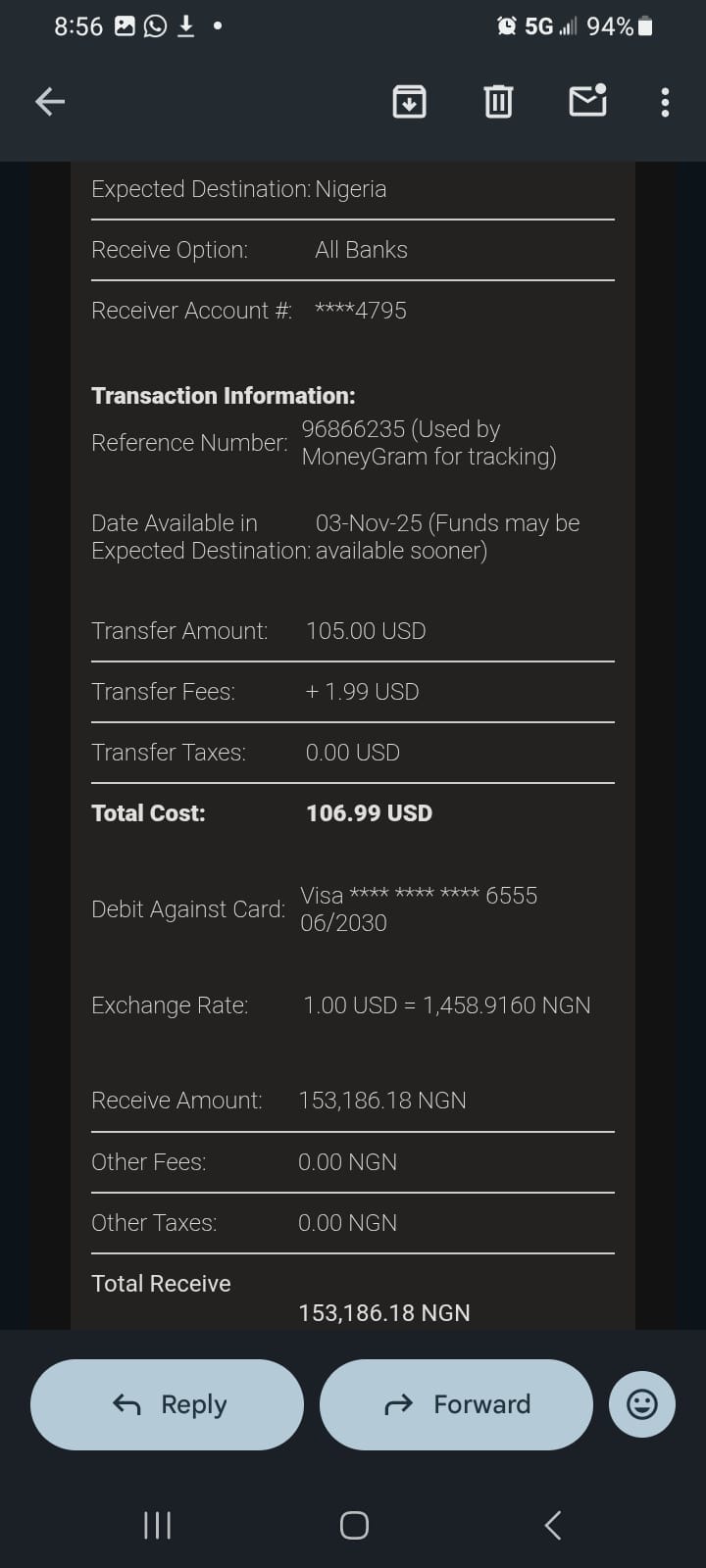Image resolution: width=706 pixels, height=1568 pixels.
Task: Tap the Android recent apps navigation button
Action: pos(157,1525)
